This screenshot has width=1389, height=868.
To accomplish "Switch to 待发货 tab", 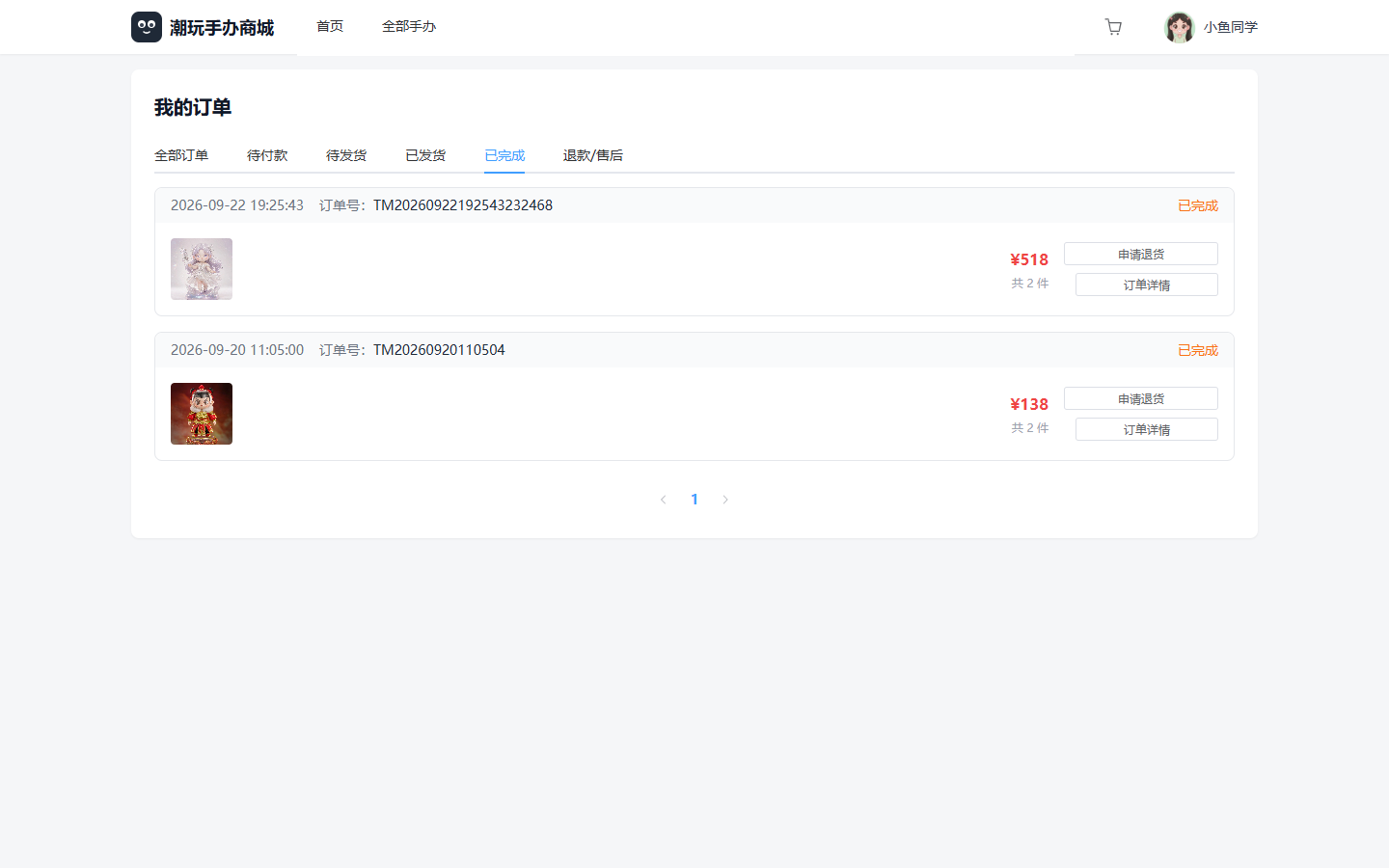I will (x=346, y=155).
